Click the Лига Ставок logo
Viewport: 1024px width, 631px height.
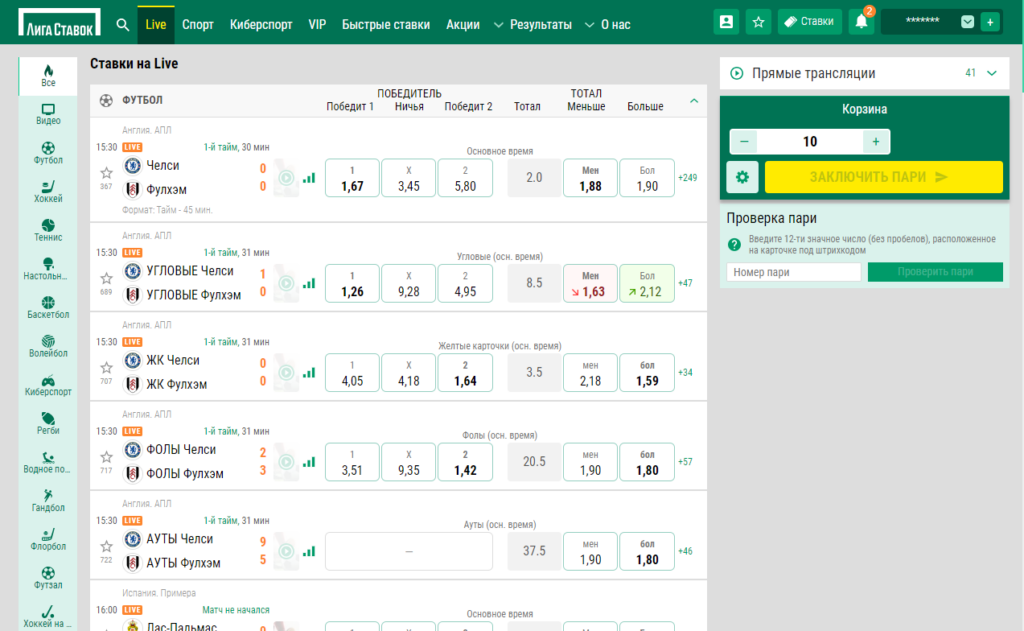coord(59,23)
